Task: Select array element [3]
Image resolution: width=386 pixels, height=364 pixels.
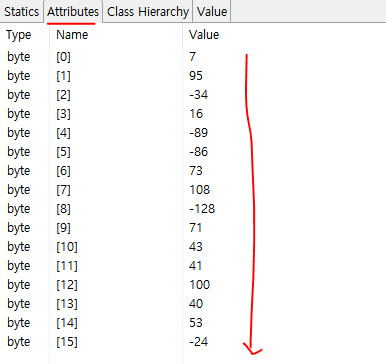Action: coord(63,114)
